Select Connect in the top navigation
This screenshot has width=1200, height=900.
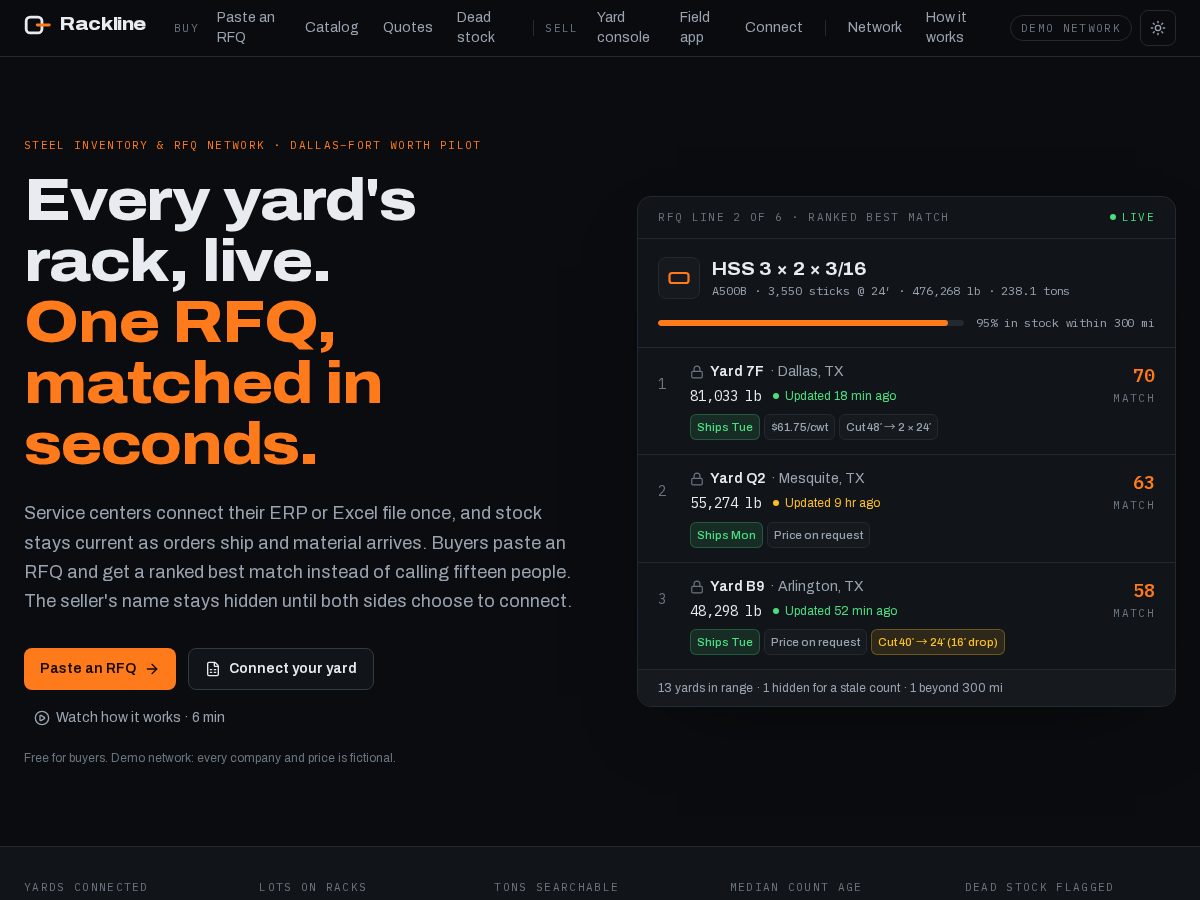(x=774, y=27)
